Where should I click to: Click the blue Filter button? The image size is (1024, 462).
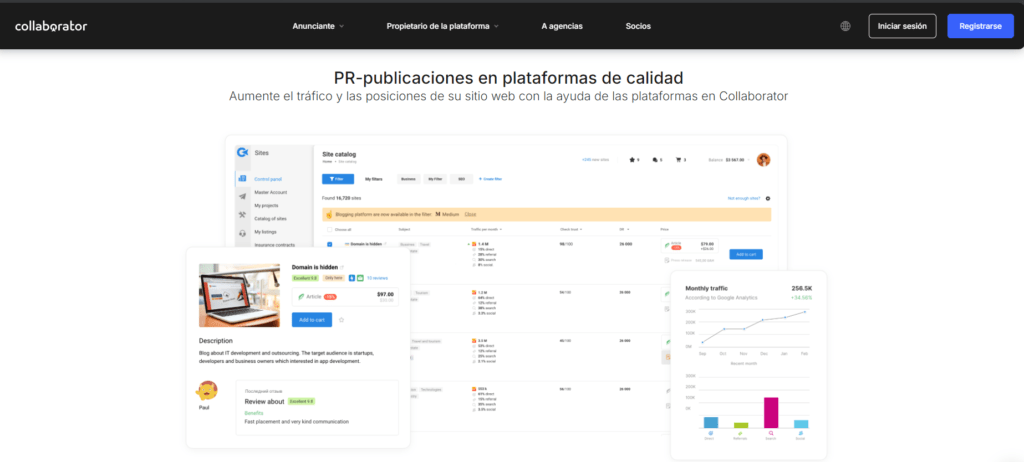tap(338, 178)
